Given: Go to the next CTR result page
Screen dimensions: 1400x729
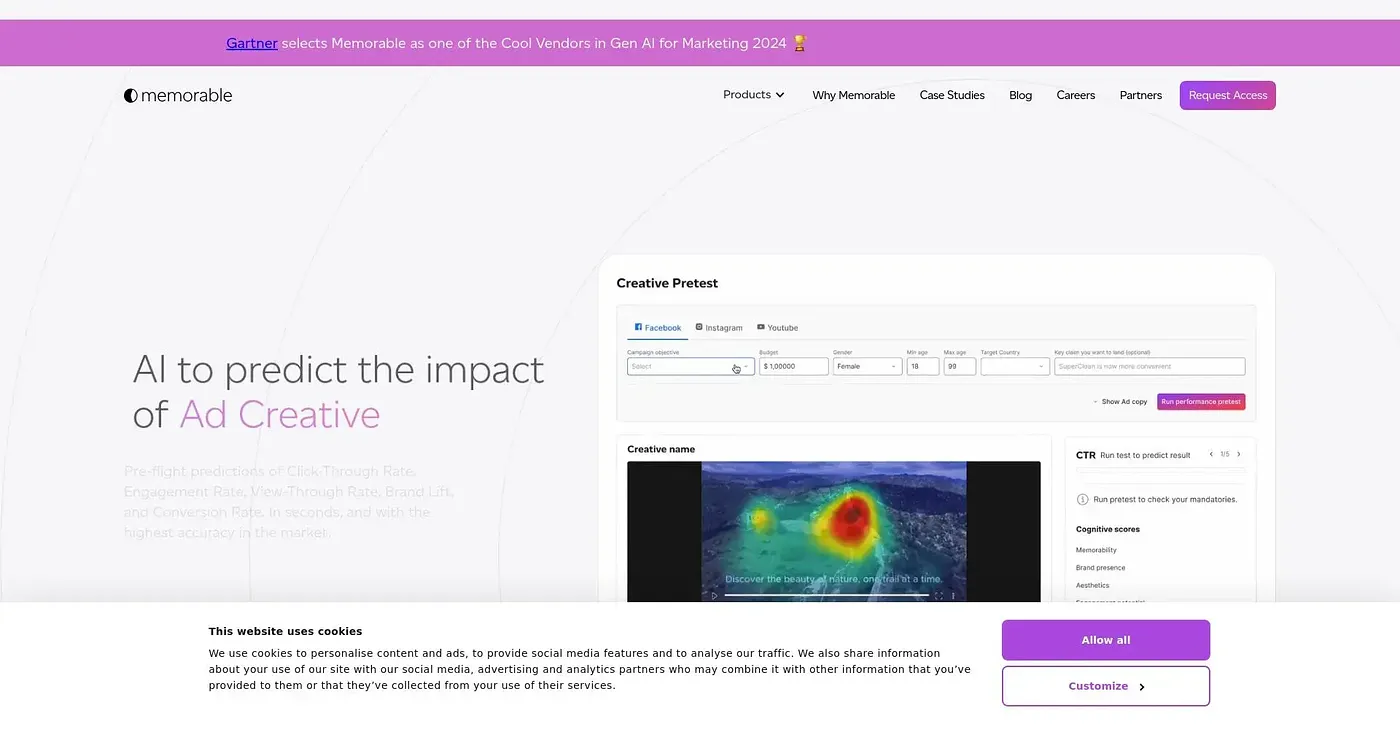Looking at the screenshot, I should pyautogui.click(x=1238, y=454).
